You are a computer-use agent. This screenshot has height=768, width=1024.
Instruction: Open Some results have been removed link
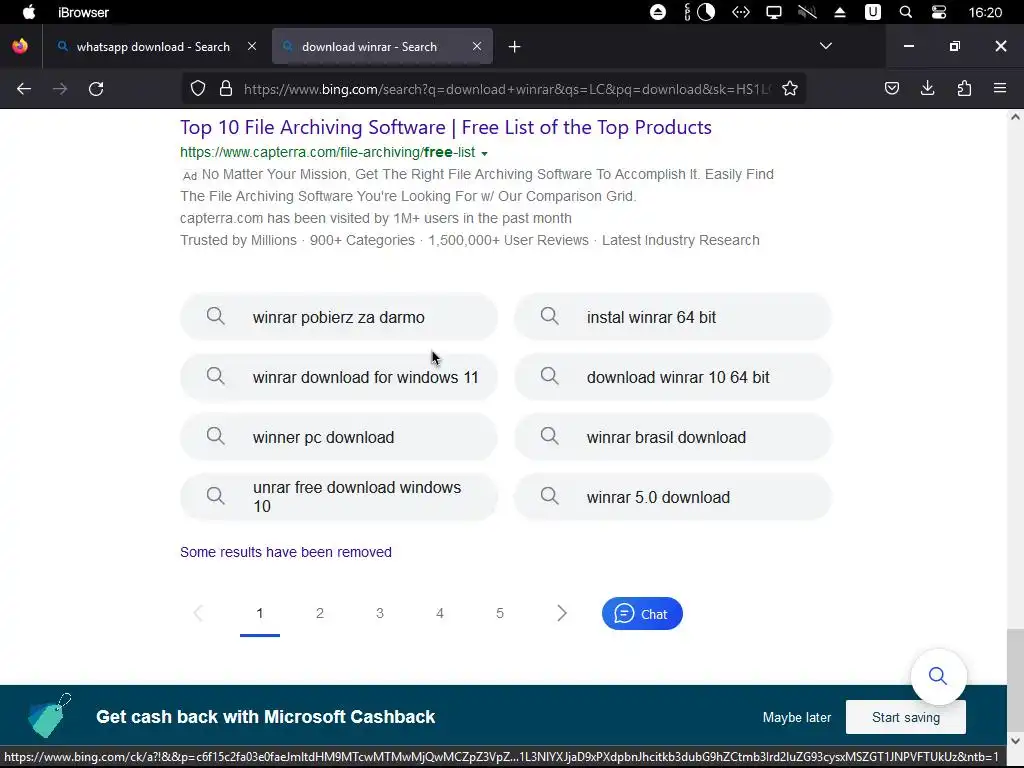point(286,552)
